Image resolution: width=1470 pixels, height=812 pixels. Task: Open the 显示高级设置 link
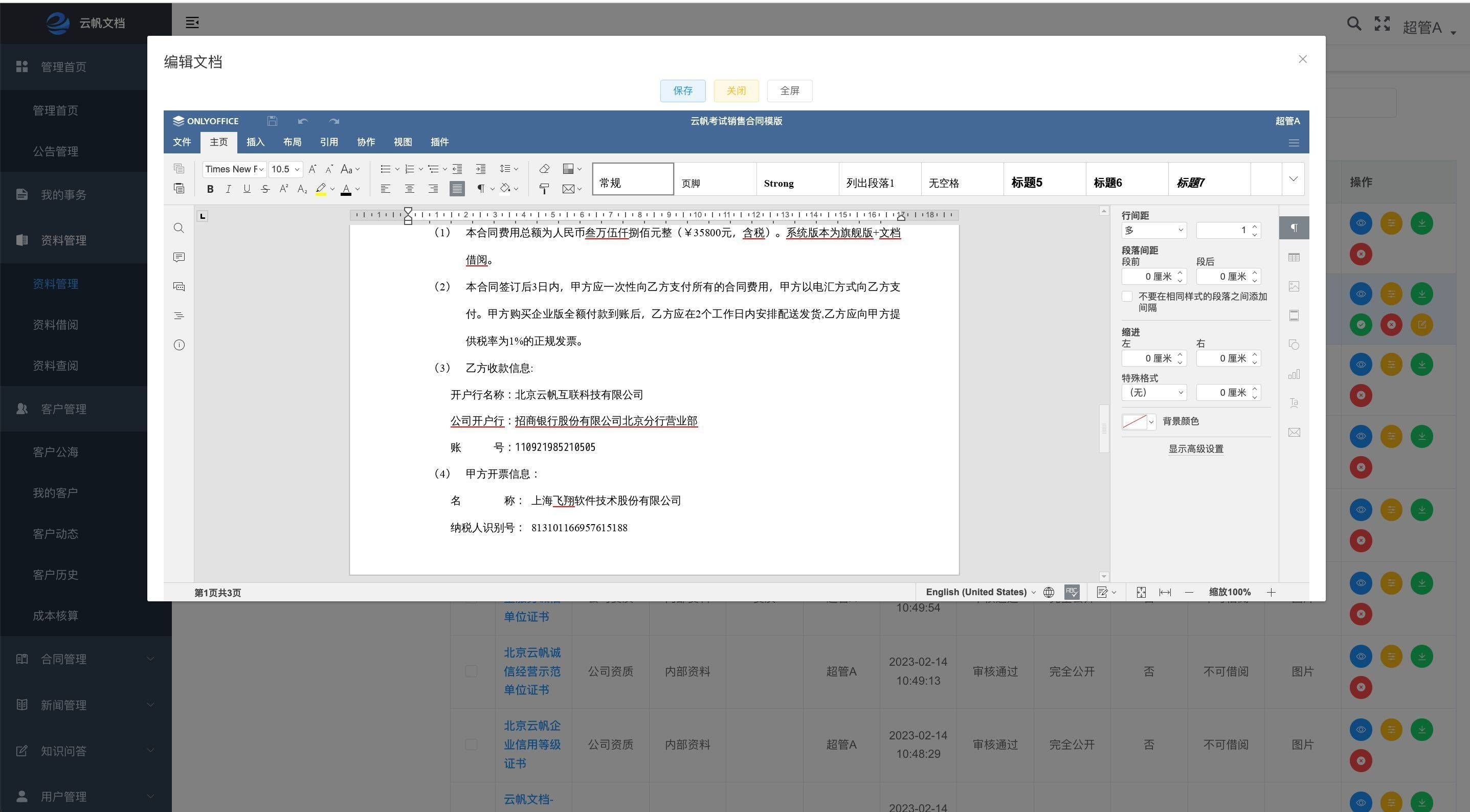click(1195, 449)
